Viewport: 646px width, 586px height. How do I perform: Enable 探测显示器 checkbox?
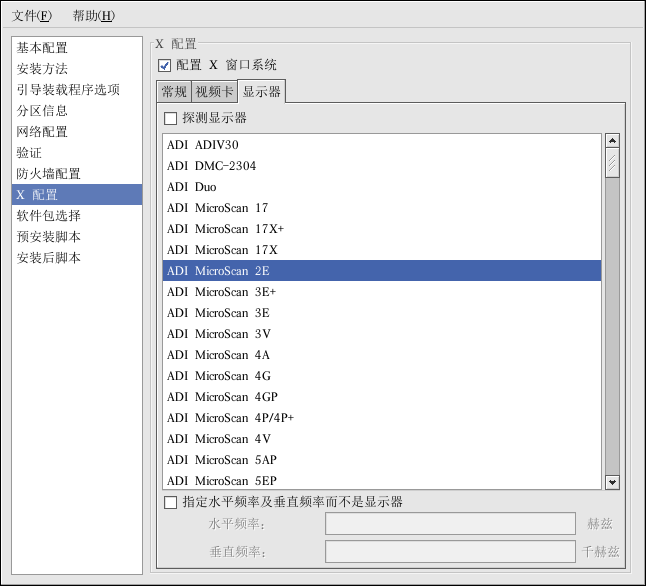(170, 118)
